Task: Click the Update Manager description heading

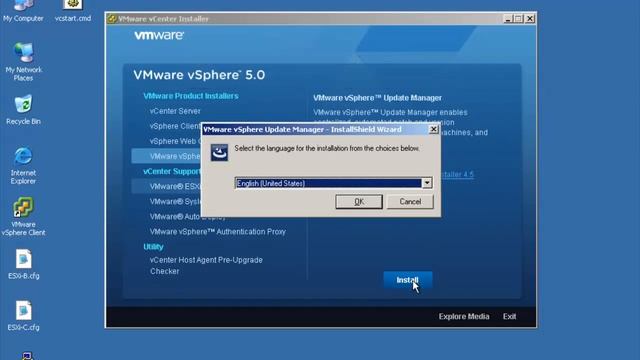Action: pyautogui.click(x=378, y=98)
